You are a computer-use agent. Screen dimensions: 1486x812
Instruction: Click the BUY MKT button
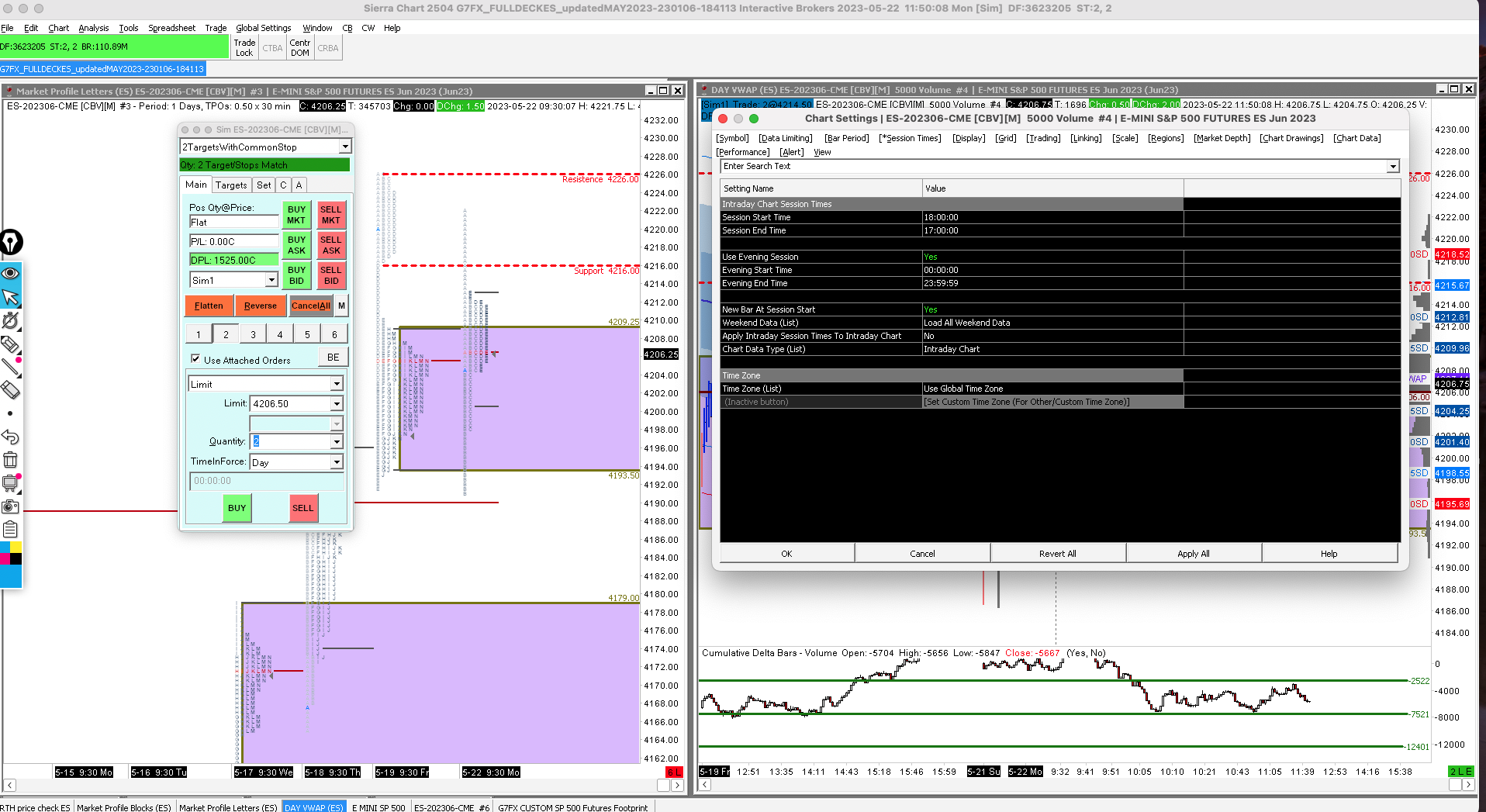pos(296,215)
